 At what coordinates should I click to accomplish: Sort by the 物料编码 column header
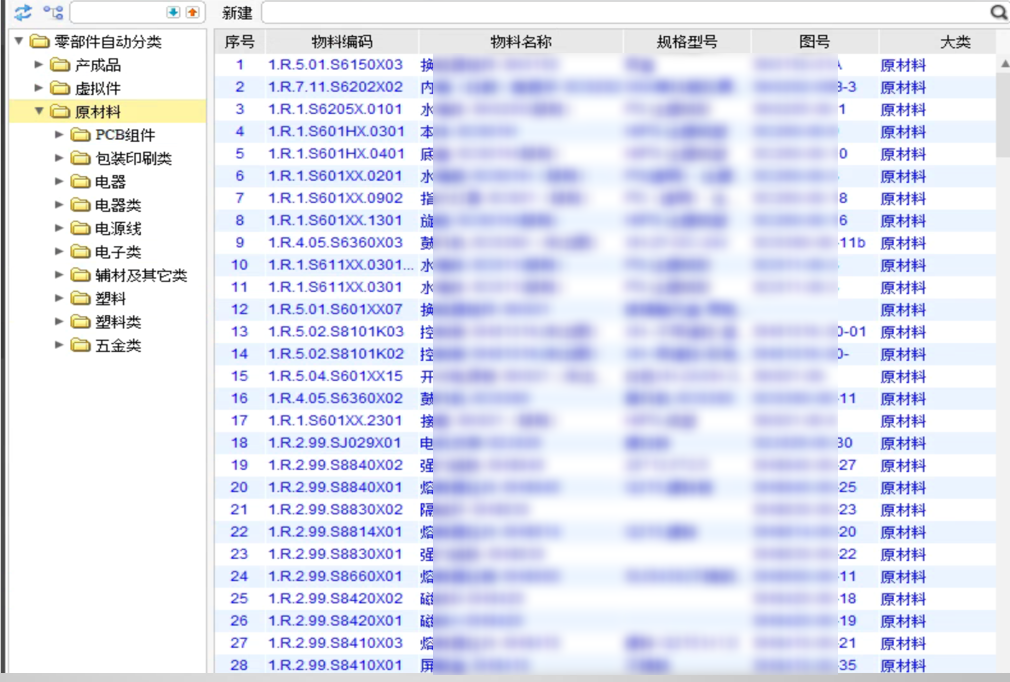coord(342,42)
